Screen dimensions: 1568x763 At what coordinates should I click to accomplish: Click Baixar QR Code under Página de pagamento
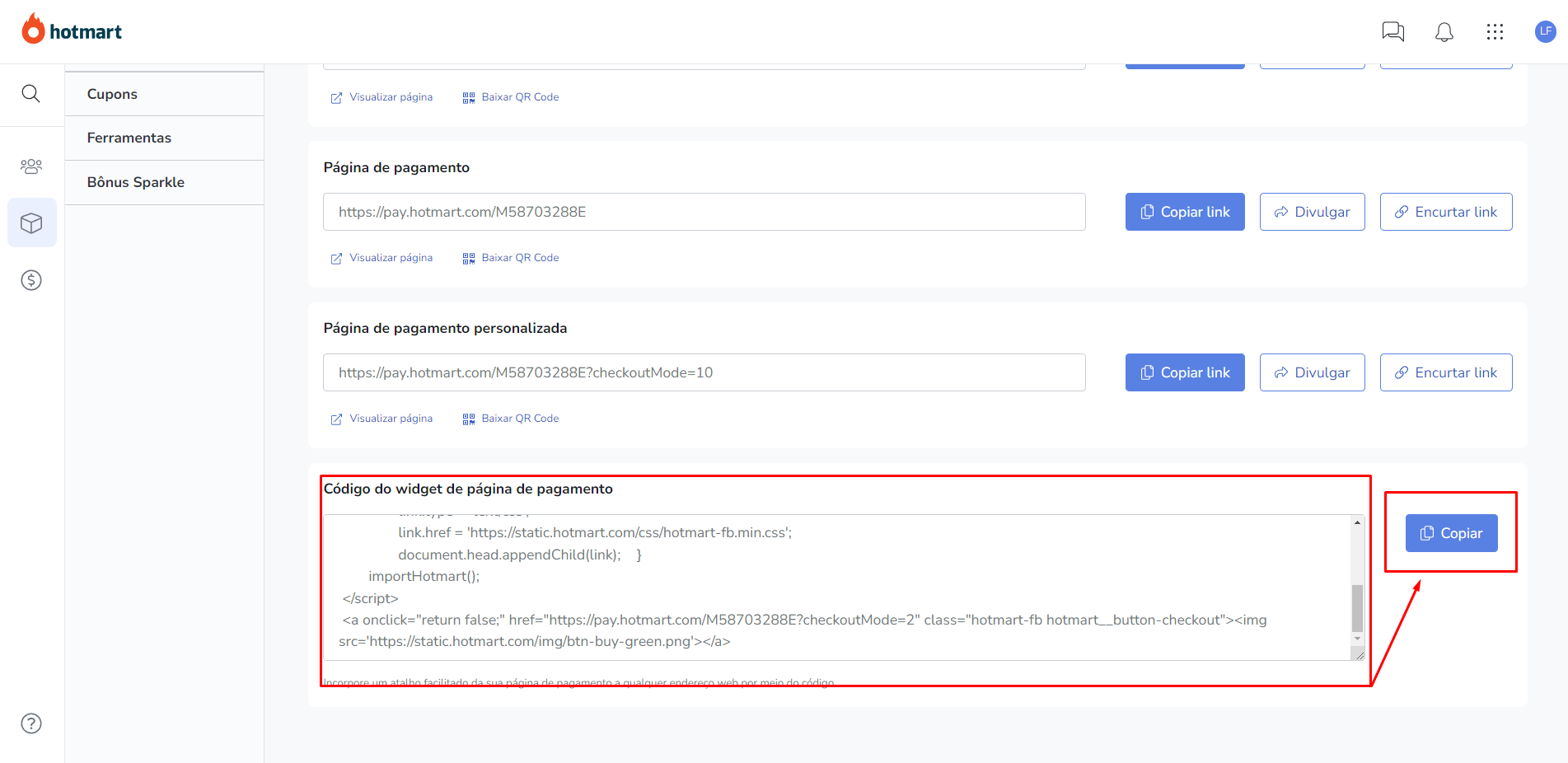[511, 258]
